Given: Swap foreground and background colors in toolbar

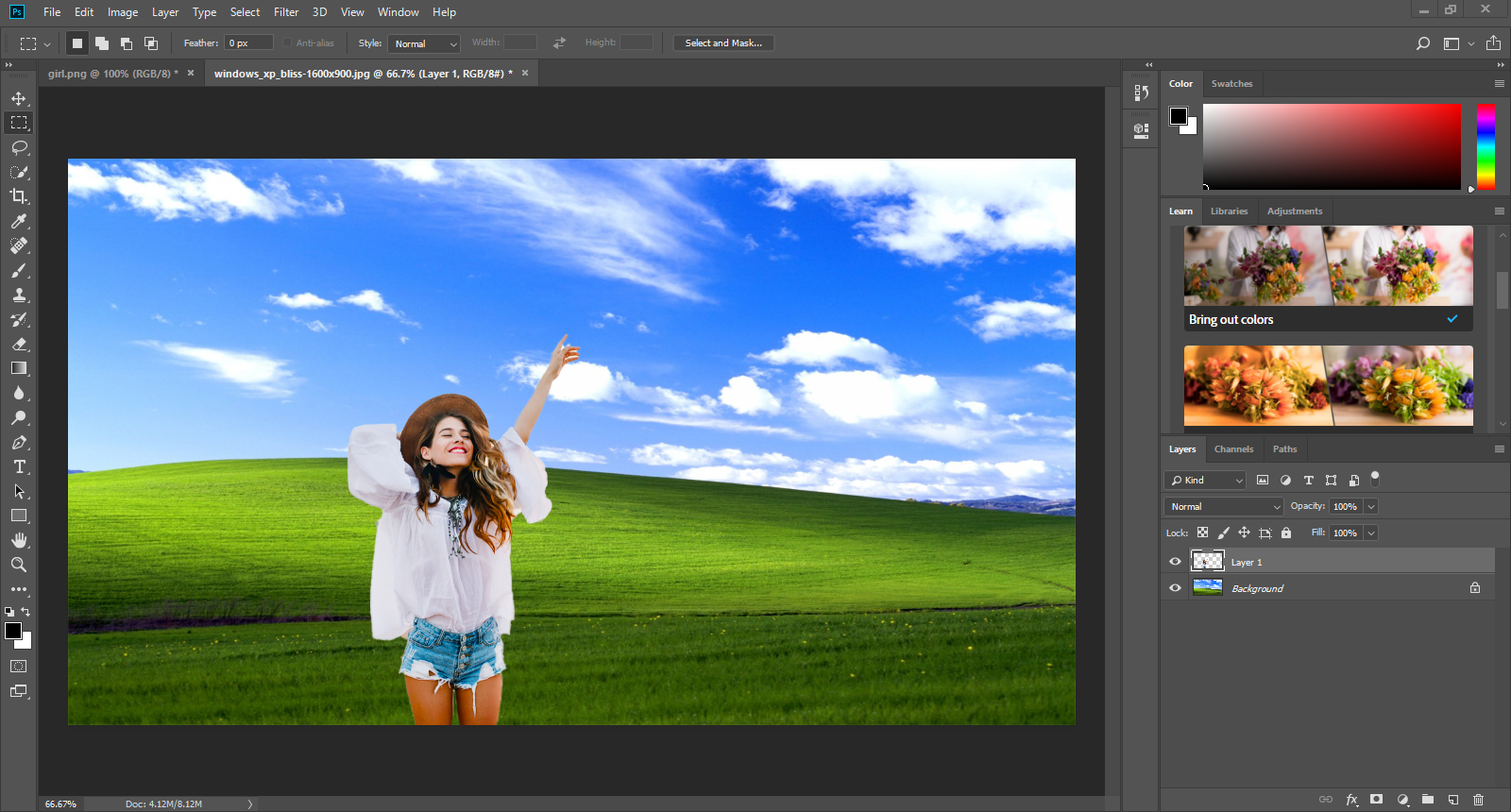Looking at the screenshot, I should tap(26, 611).
